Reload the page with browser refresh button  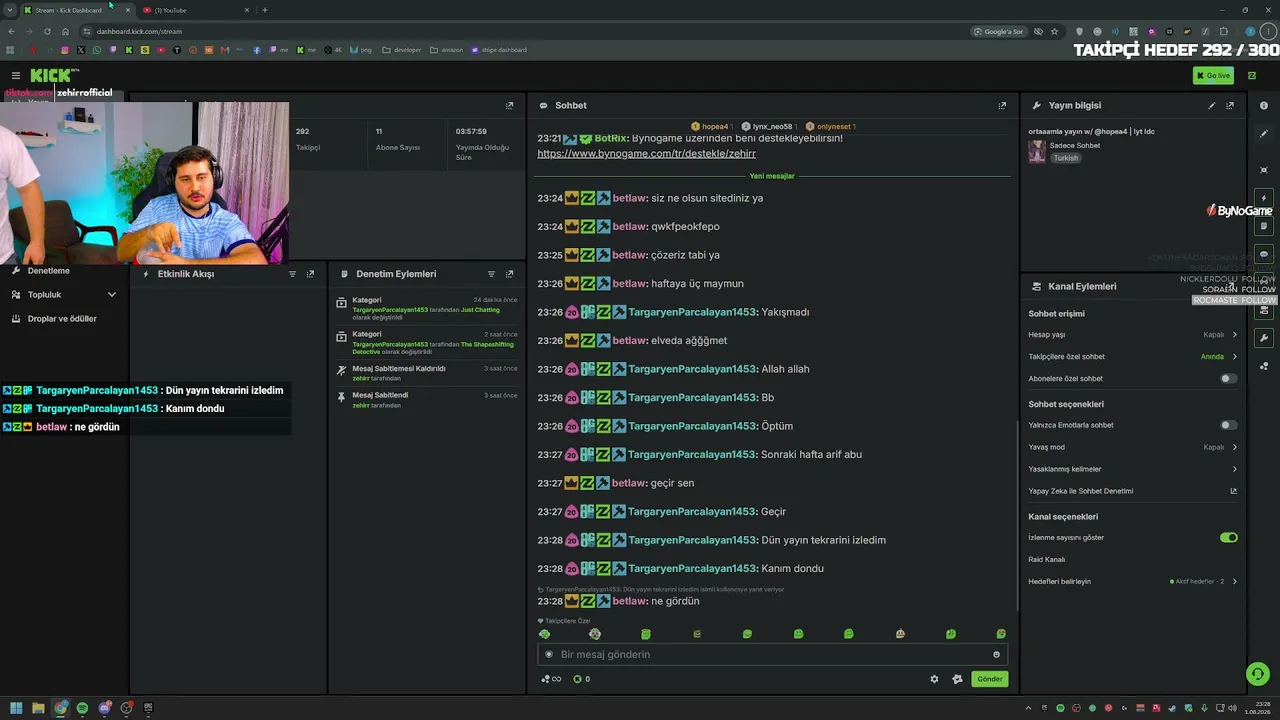click(47, 31)
